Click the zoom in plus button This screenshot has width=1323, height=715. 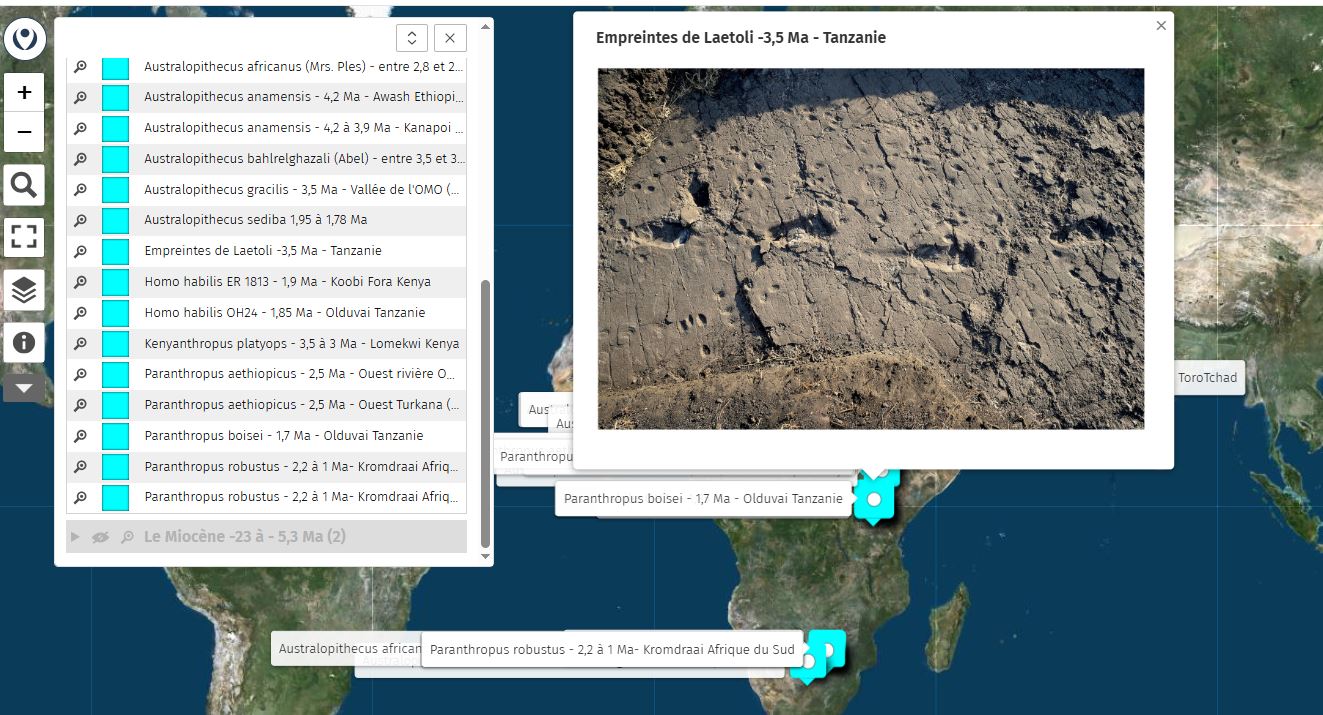tap(24, 92)
